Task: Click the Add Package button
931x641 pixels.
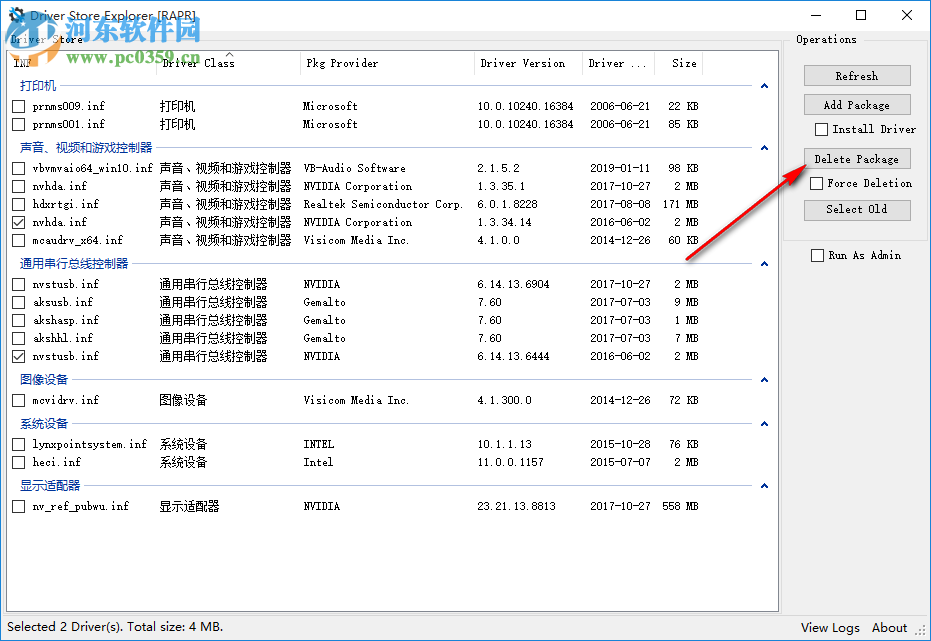Action: click(856, 104)
